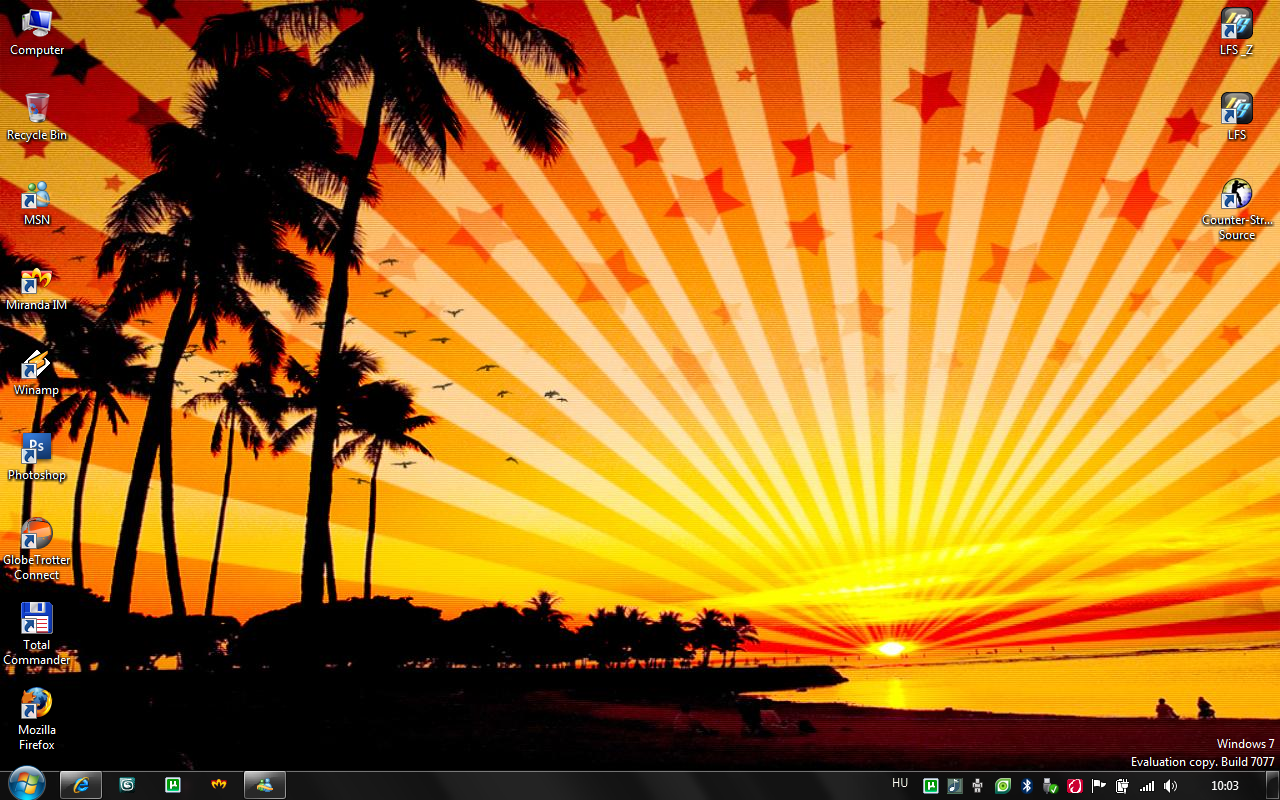The image size is (1280, 800).
Task: Click the uTorrent tray icon
Action: (931, 786)
